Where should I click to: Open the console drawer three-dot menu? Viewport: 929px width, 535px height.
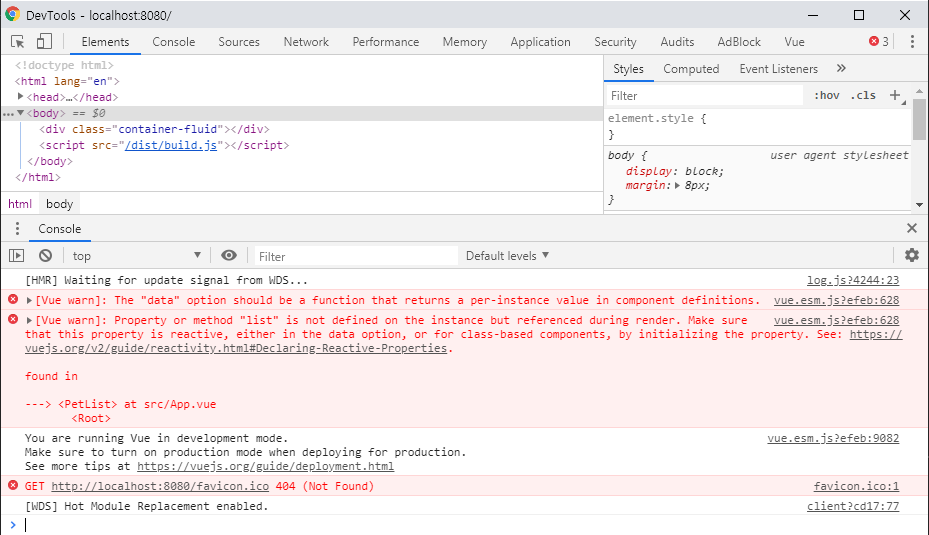(17, 229)
